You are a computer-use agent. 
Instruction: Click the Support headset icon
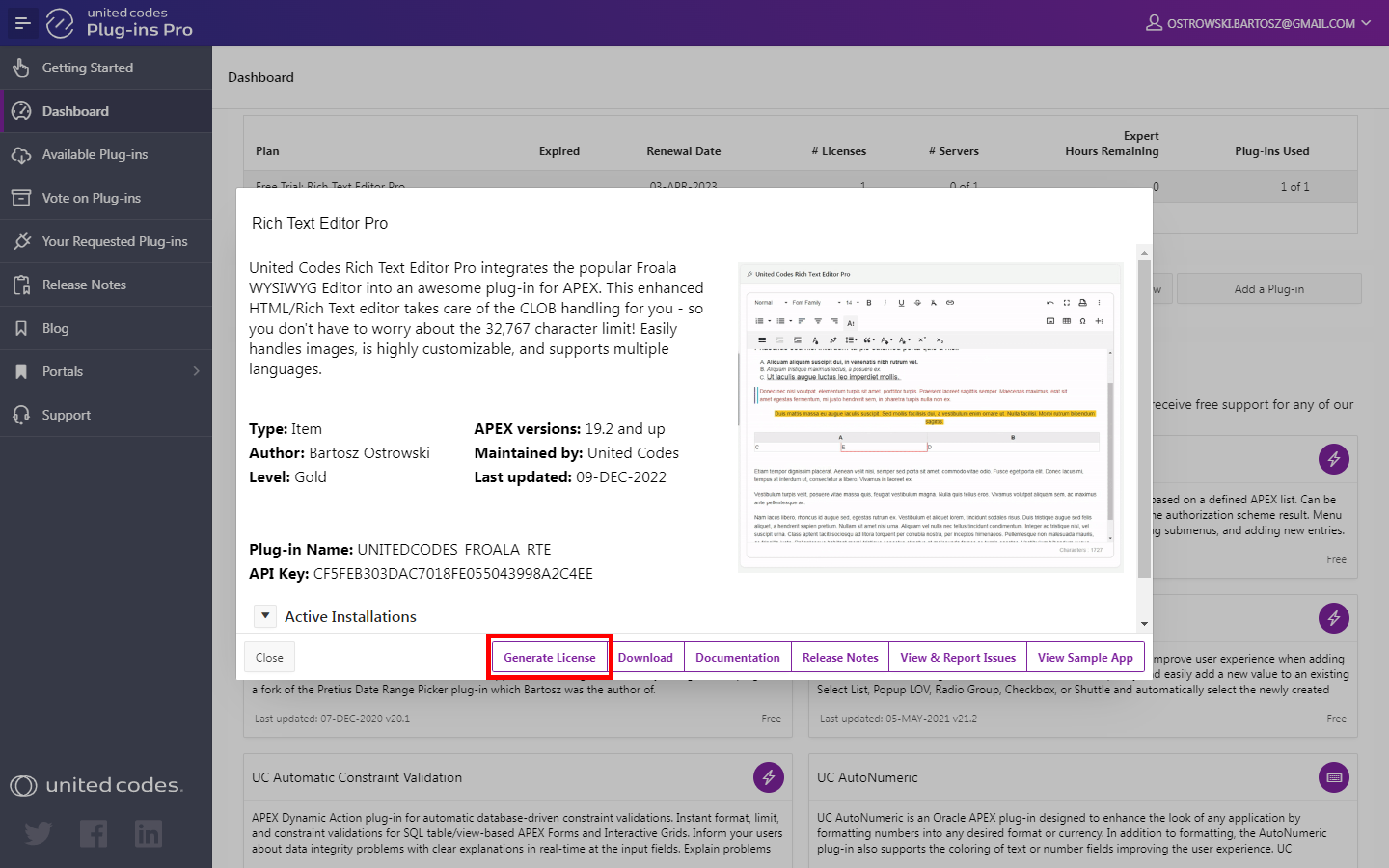21,415
